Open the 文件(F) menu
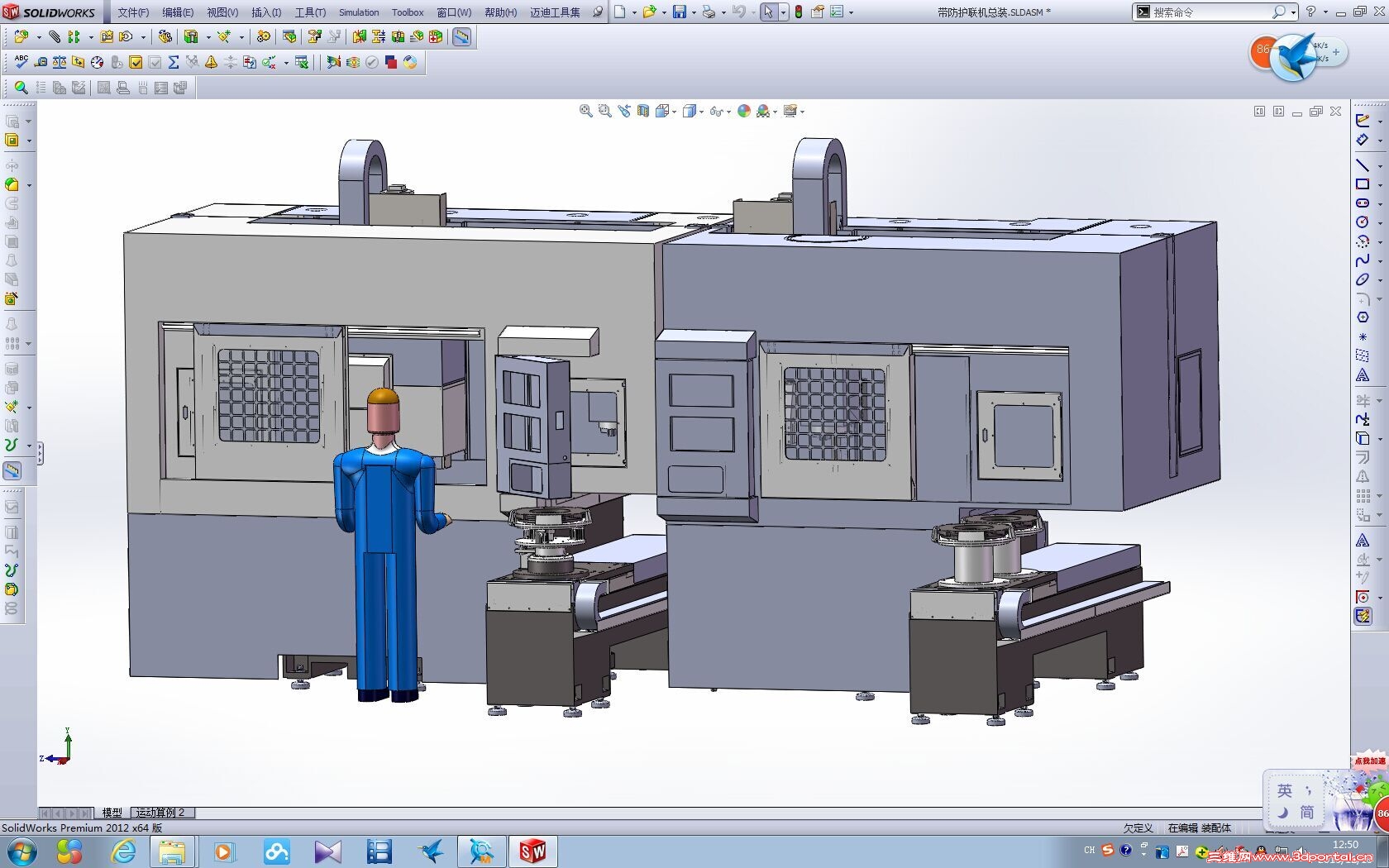 [x=133, y=12]
